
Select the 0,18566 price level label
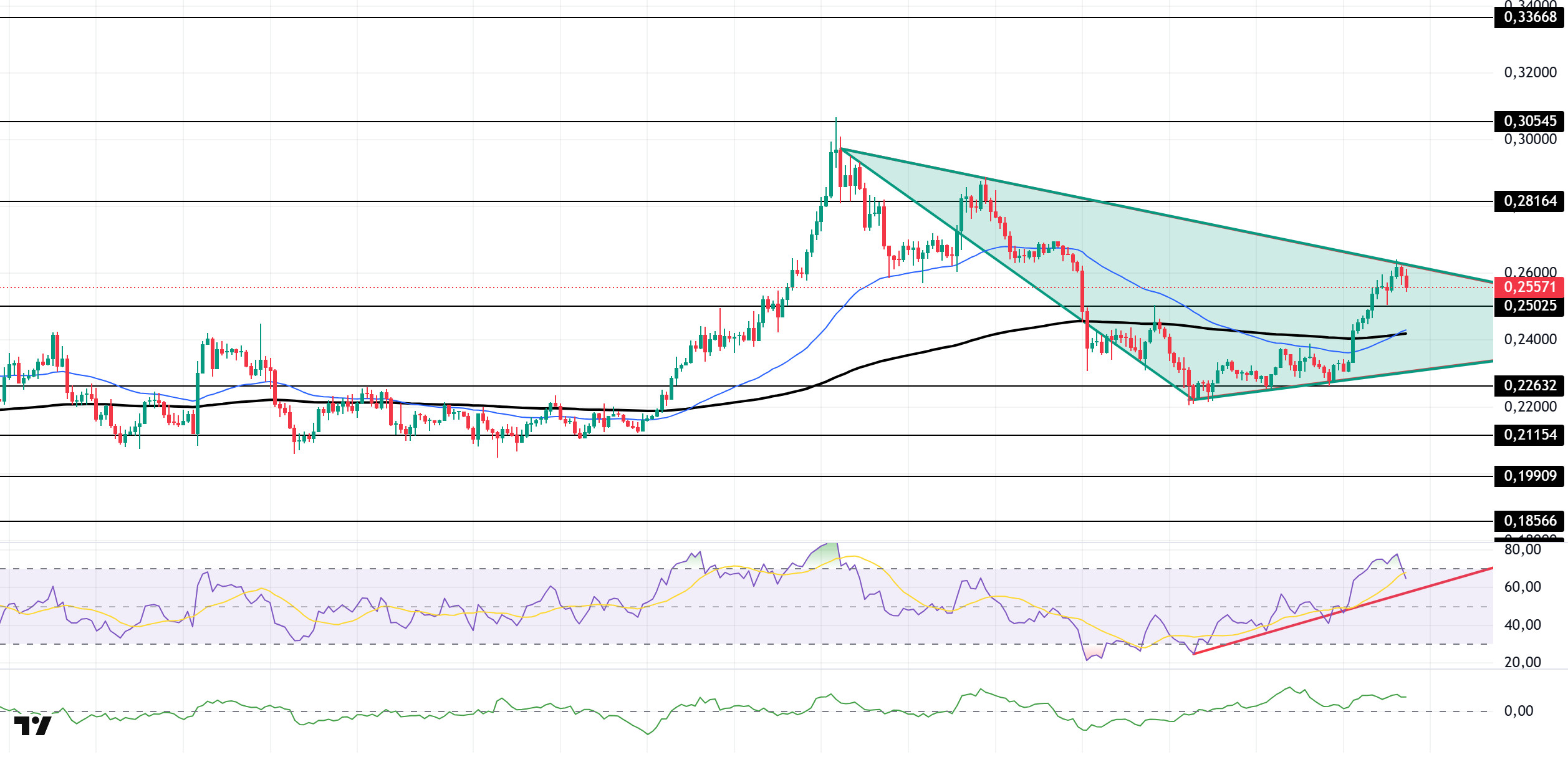(x=1529, y=521)
